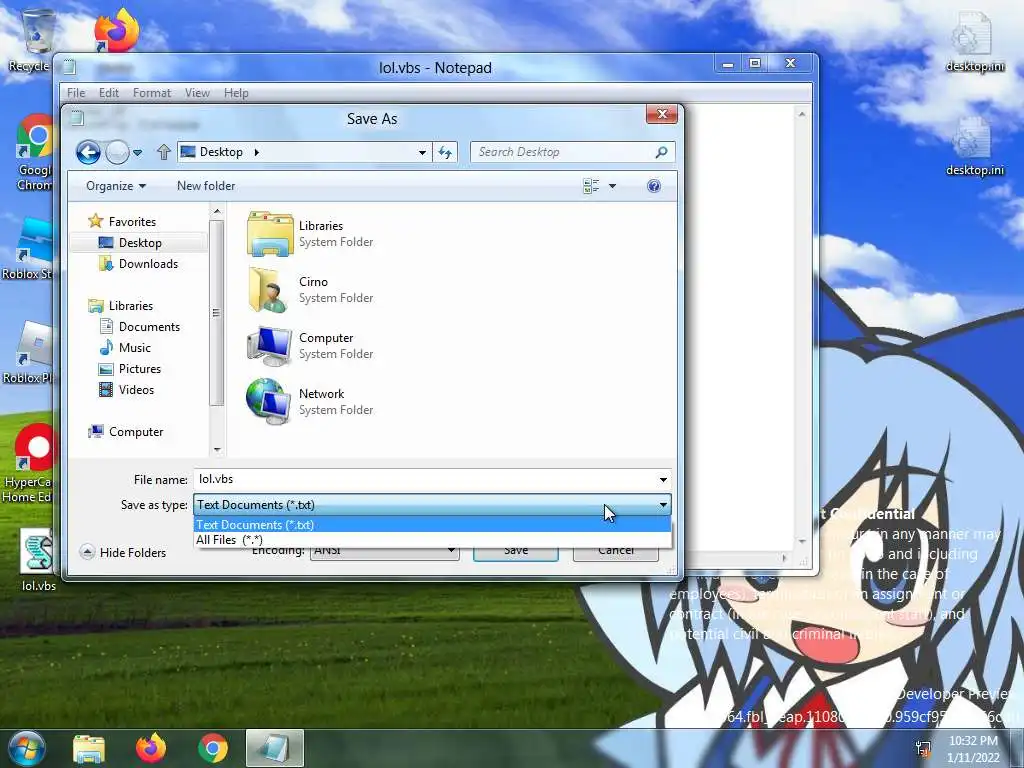Choose All Files (*.*) option
The image size is (1024, 768).
(432, 540)
